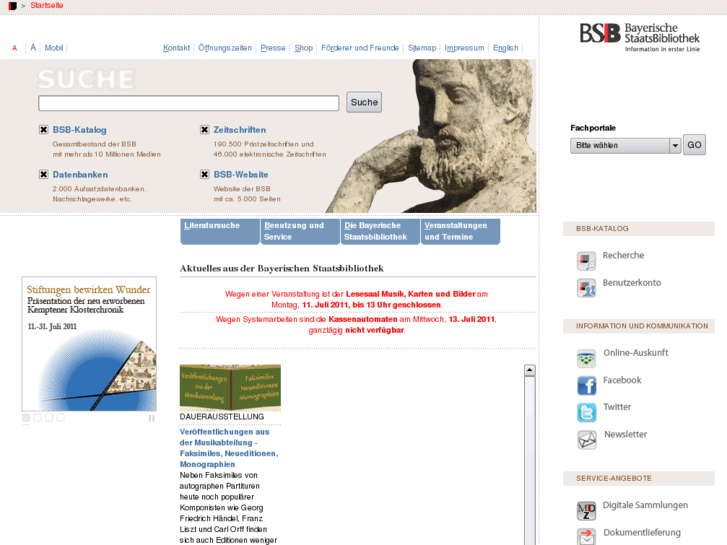
Task: Open the Sitemap link
Action: pyautogui.click(x=422, y=48)
